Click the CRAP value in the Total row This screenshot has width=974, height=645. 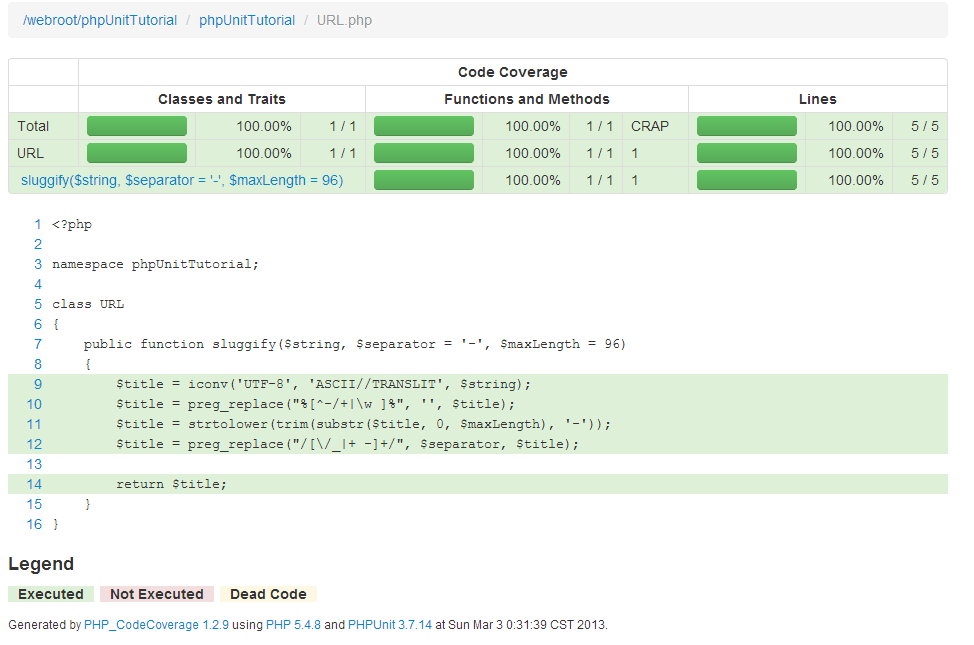pos(647,126)
